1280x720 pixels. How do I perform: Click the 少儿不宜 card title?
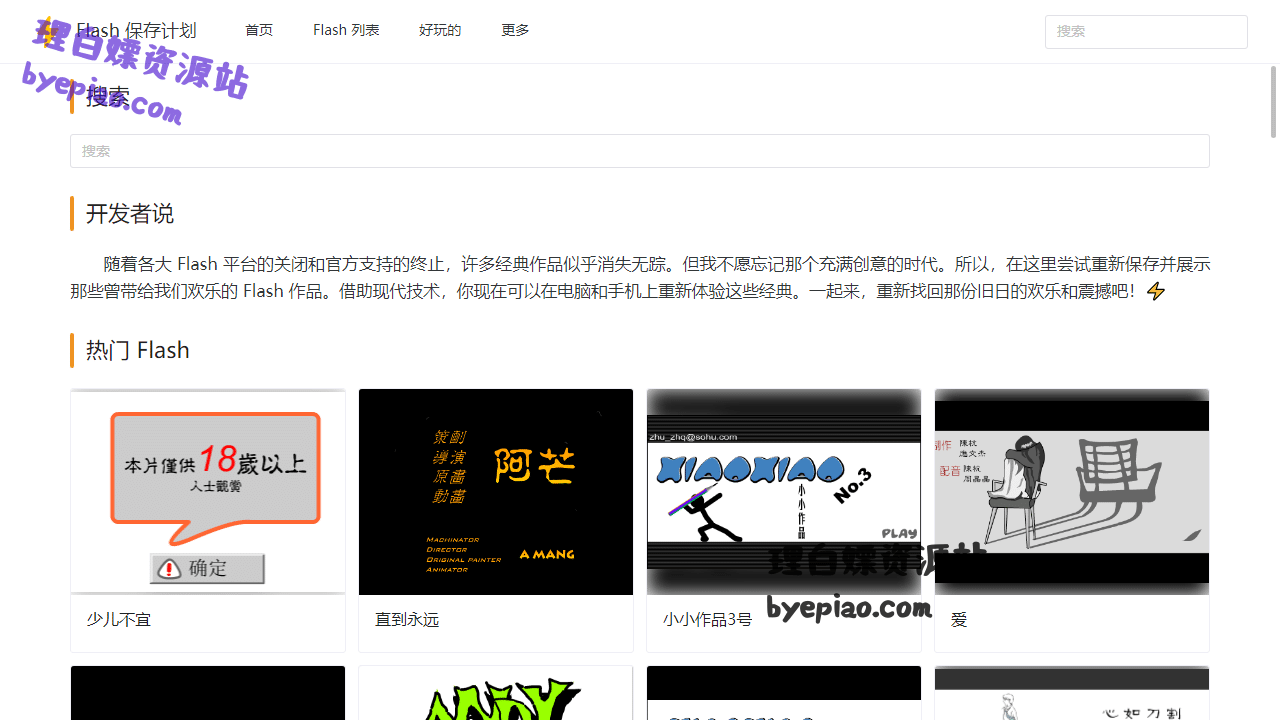click(119, 620)
